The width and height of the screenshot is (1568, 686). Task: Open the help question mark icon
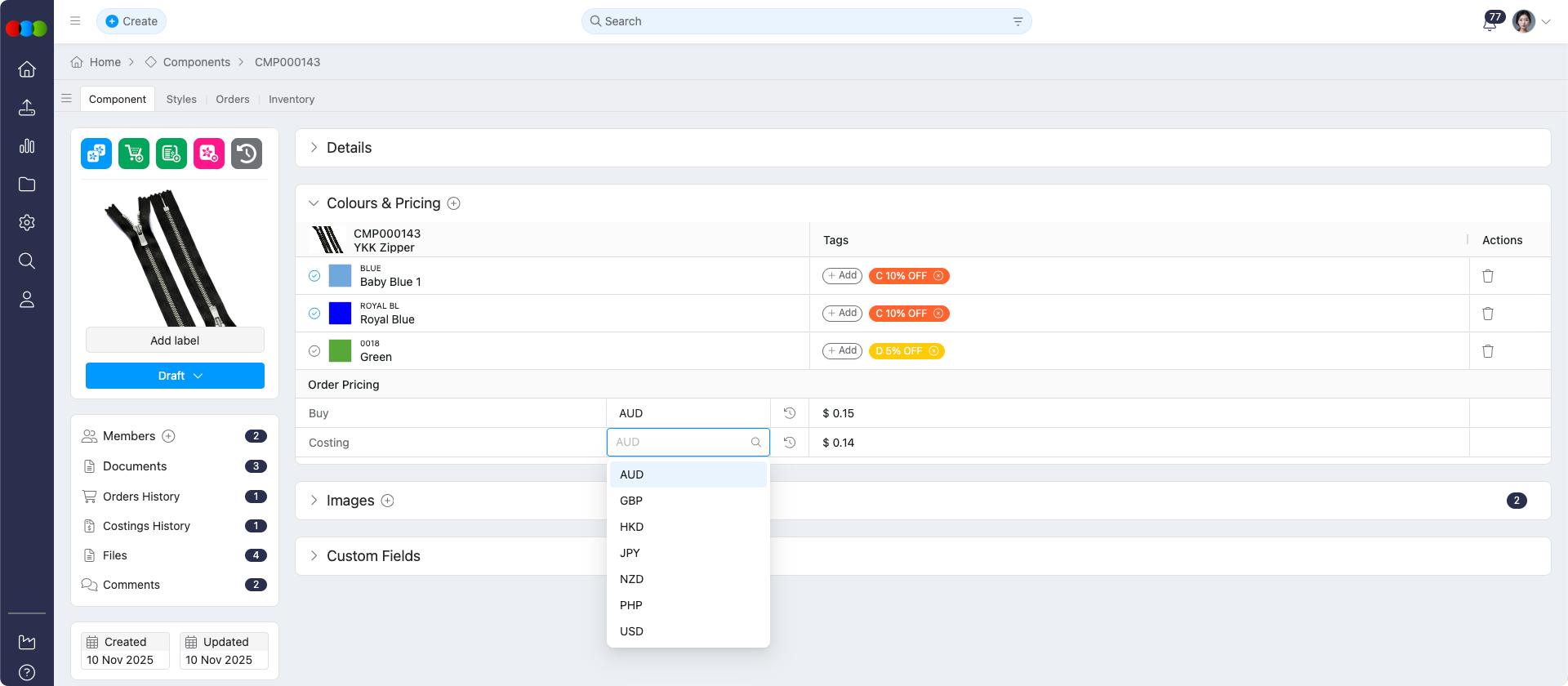(27, 673)
